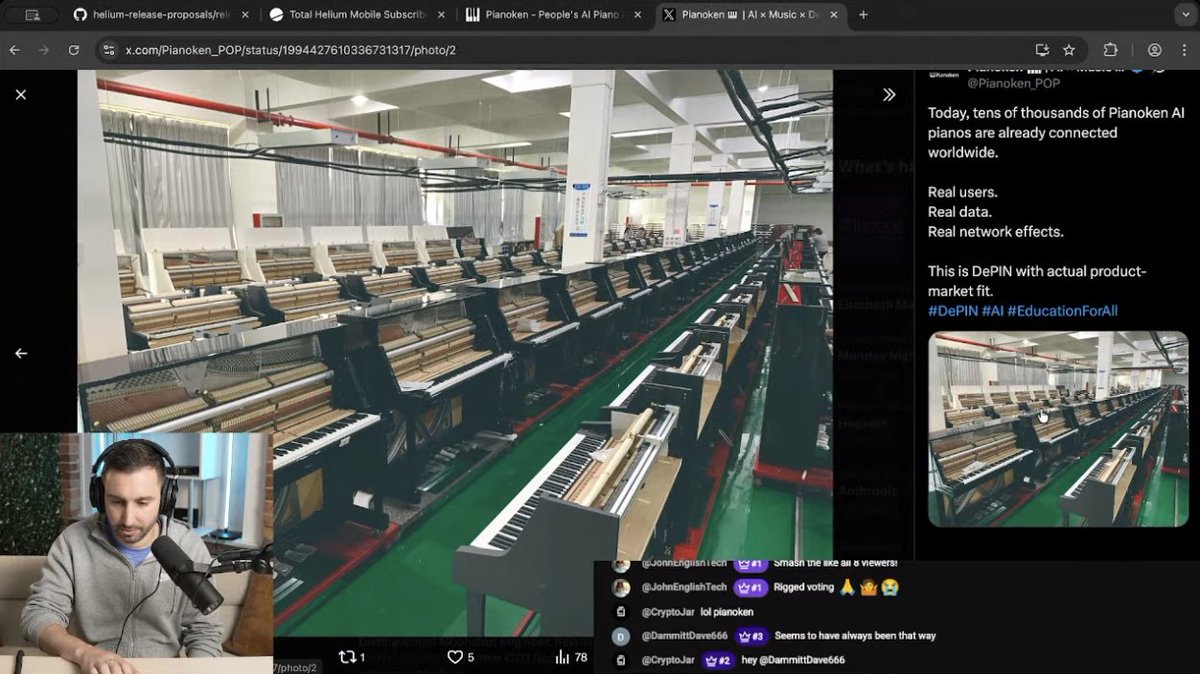Click 'Real network effects.' tweet line
1200x674 pixels.
996,231
